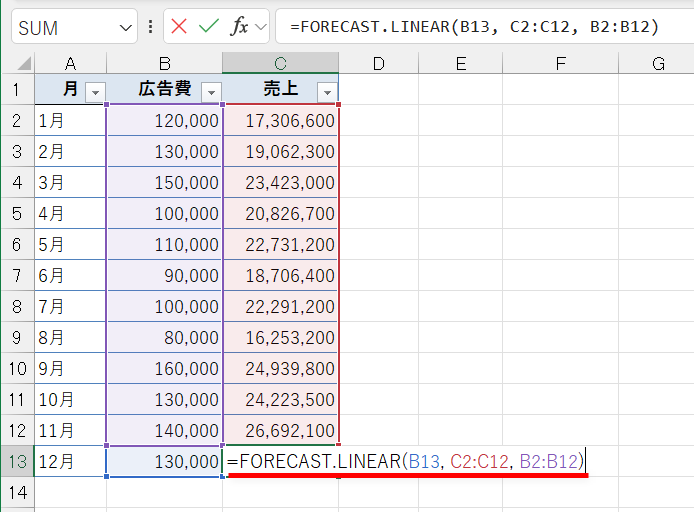694x512 pixels.
Task: Expand the formula bar function dropdown chevron
Action: point(261,27)
